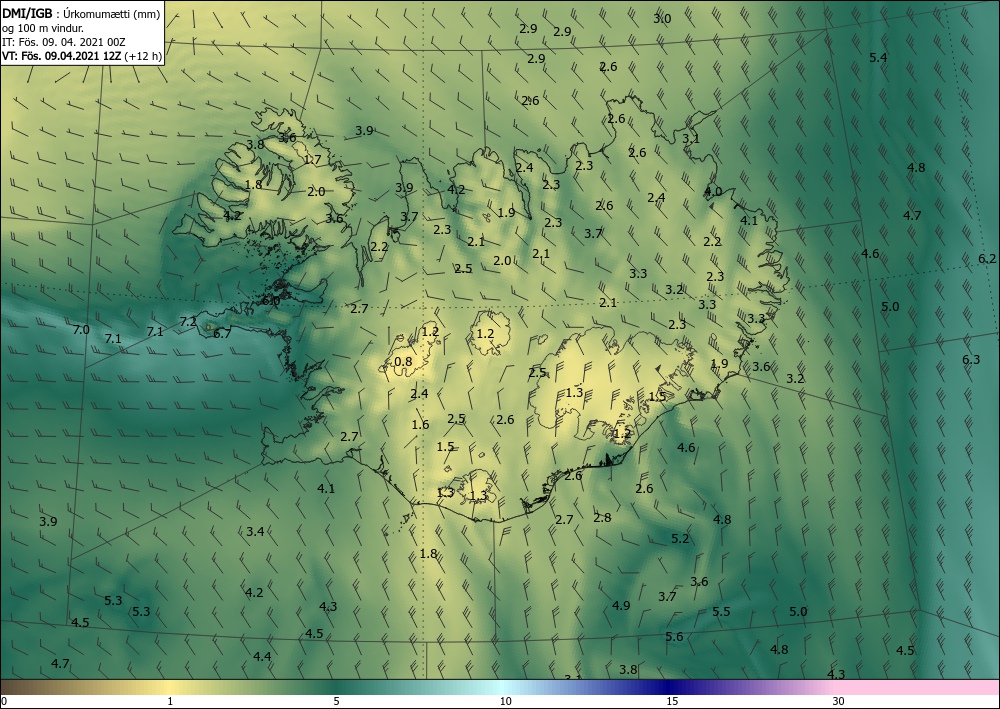
Task: Click the 'IT: Fös. 09. 04. 2021 00Z' line
Action: tap(64, 42)
